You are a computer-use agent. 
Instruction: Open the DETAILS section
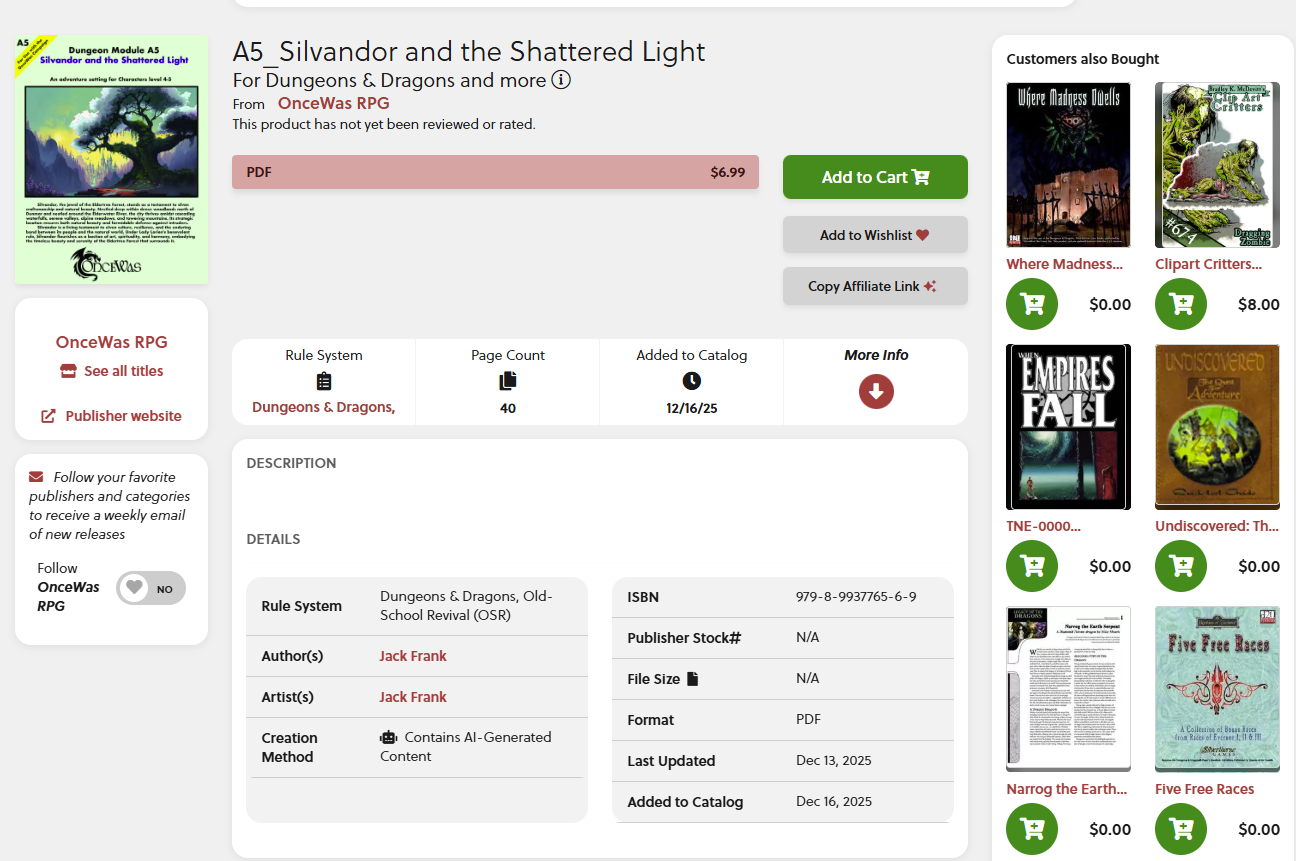[x=274, y=539]
